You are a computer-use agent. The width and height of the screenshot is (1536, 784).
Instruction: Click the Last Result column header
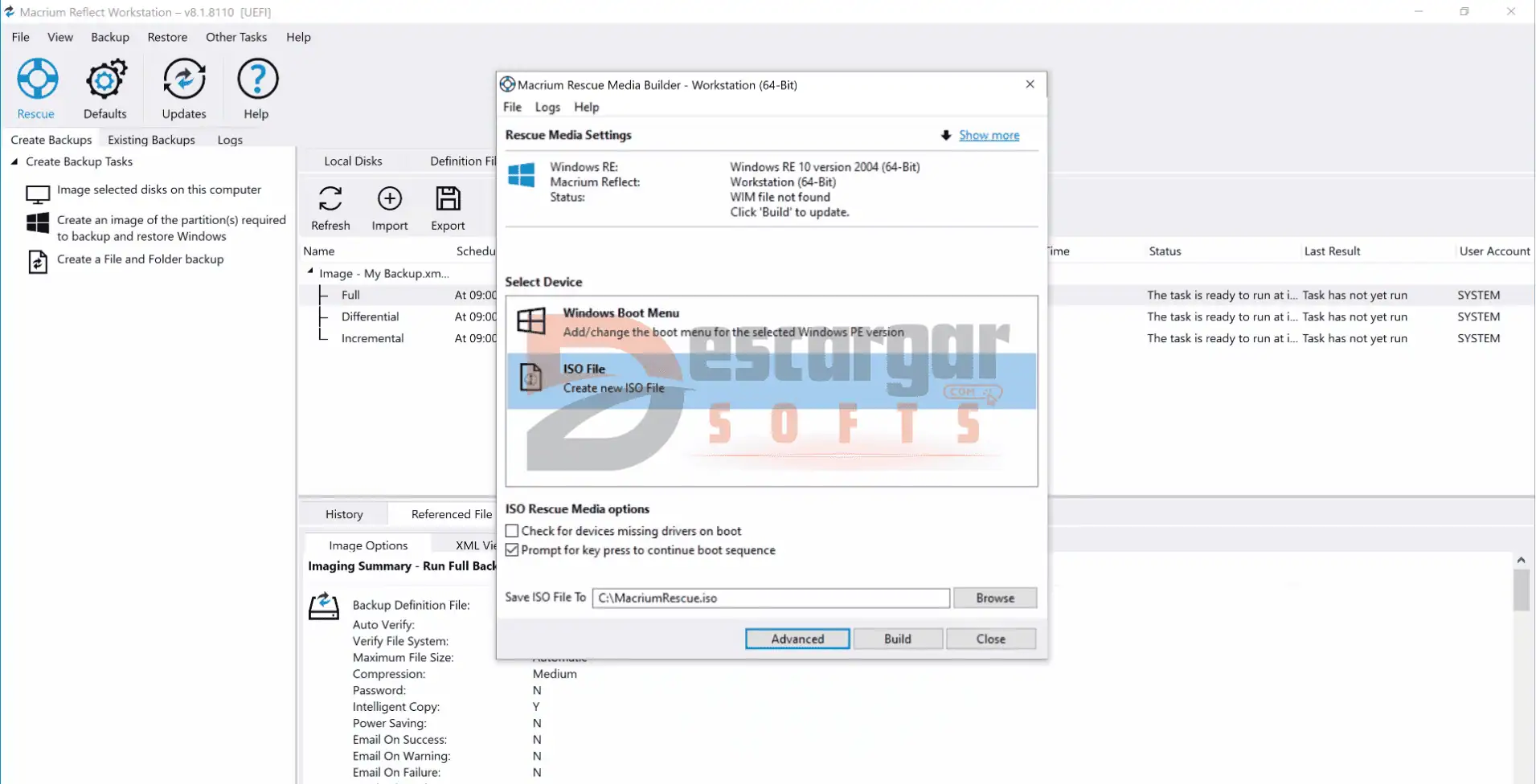[x=1332, y=251]
